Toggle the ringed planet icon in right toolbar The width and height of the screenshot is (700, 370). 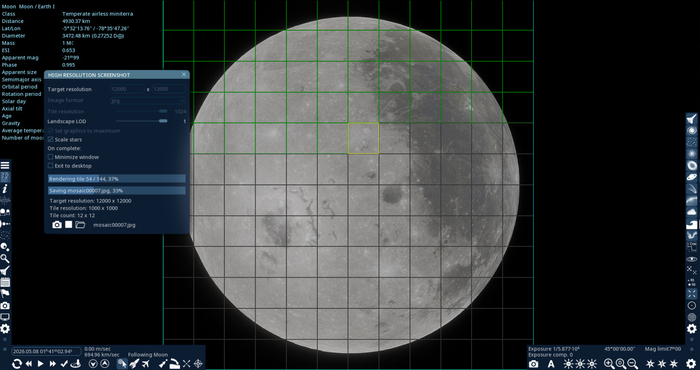(x=692, y=177)
